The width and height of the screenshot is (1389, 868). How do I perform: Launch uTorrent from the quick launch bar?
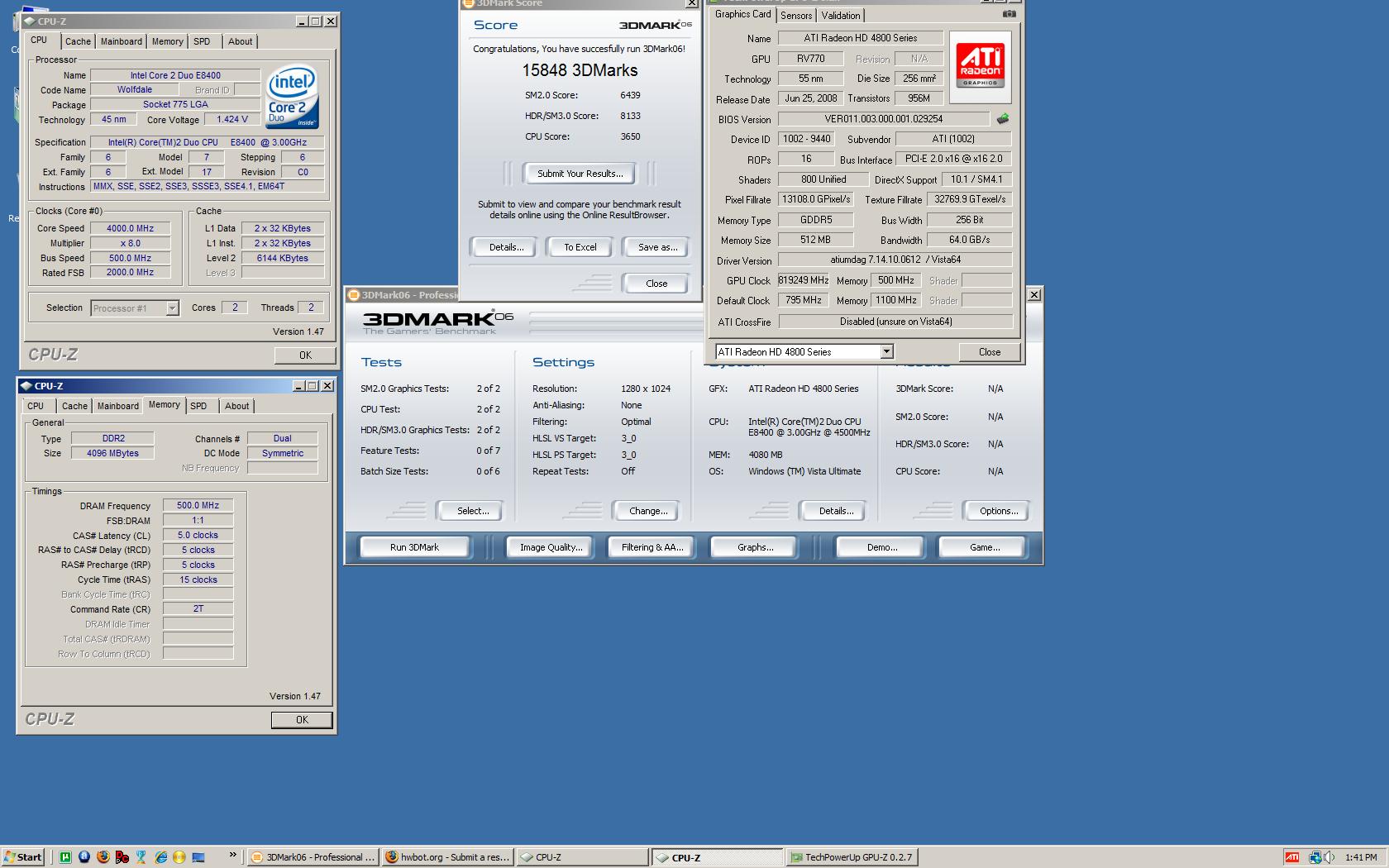(x=64, y=857)
